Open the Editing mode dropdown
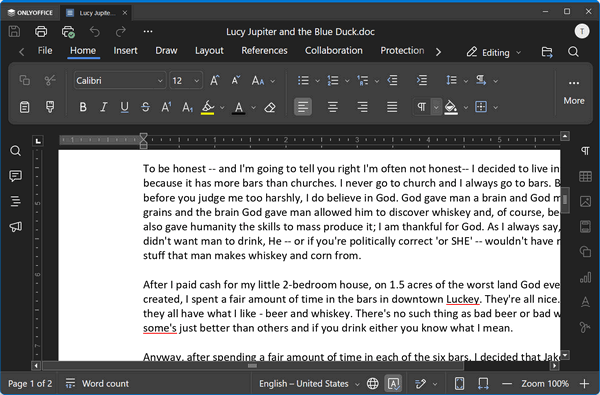This screenshot has height=395, width=600. [x=494, y=52]
